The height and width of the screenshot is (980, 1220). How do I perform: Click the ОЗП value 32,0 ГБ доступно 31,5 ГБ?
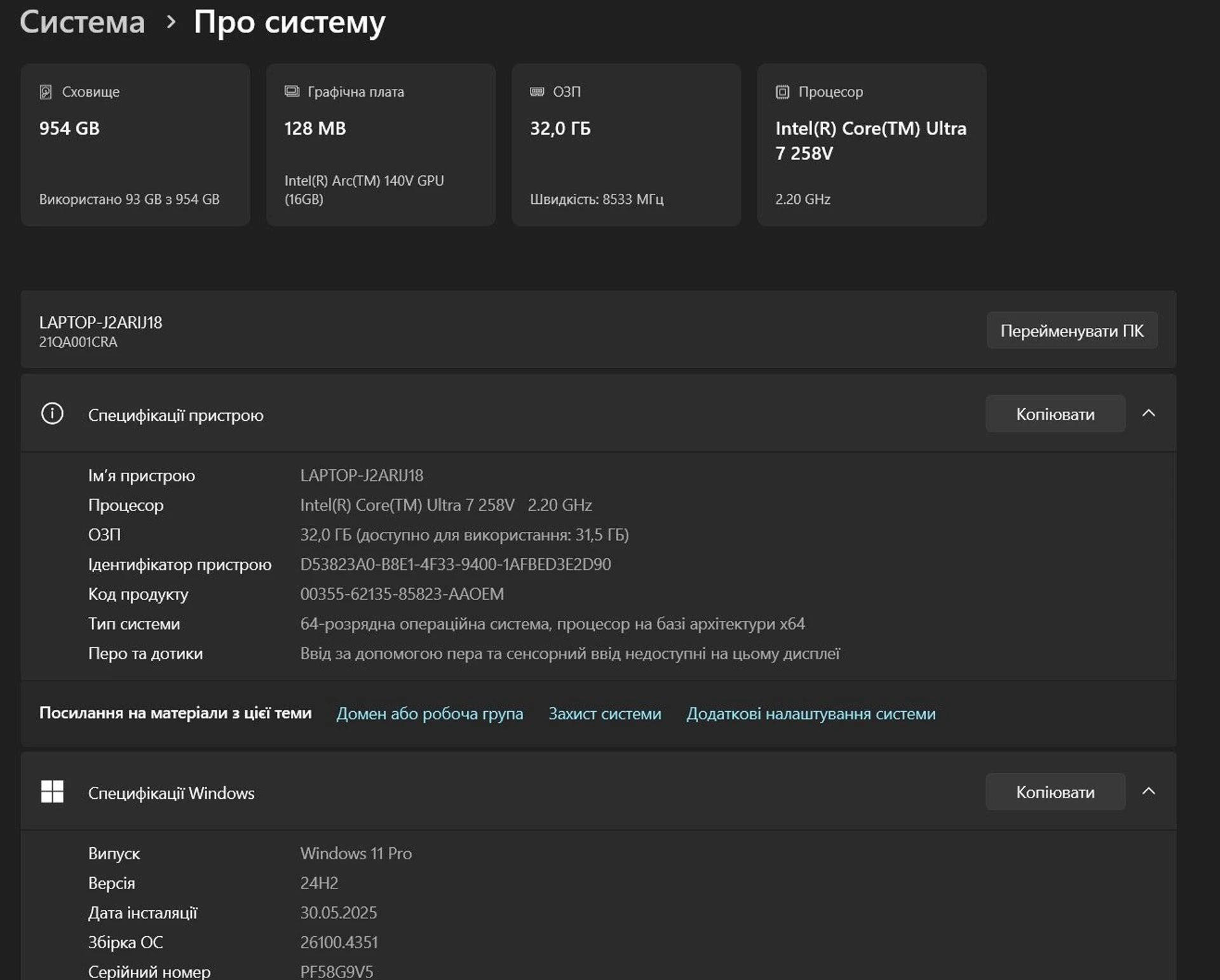pyautogui.click(x=464, y=535)
